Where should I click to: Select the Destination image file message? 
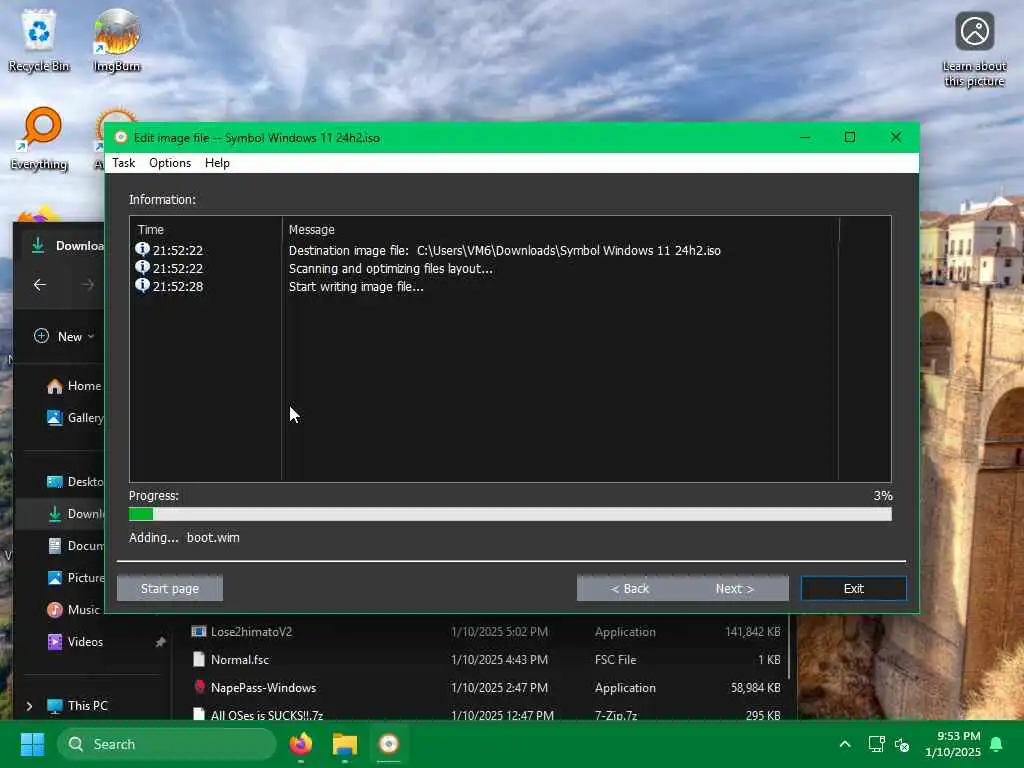coord(504,250)
